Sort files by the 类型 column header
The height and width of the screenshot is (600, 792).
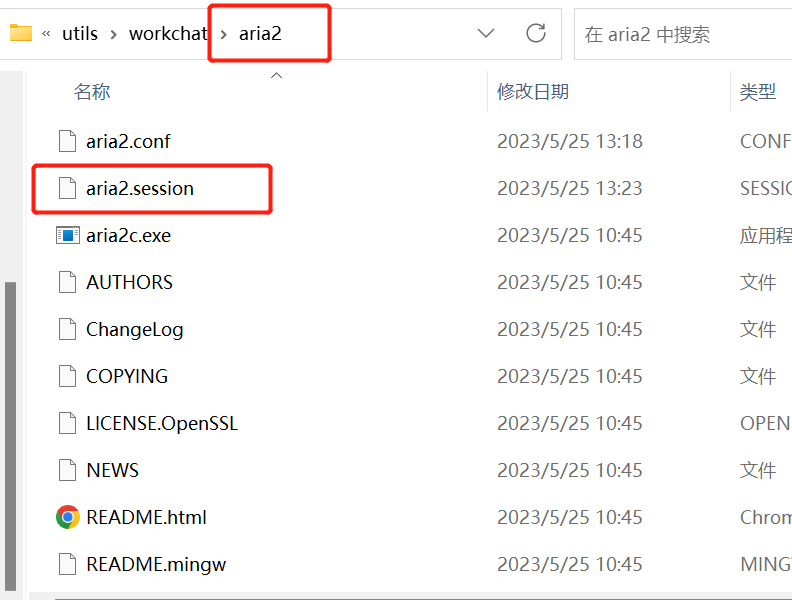(x=758, y=91)
